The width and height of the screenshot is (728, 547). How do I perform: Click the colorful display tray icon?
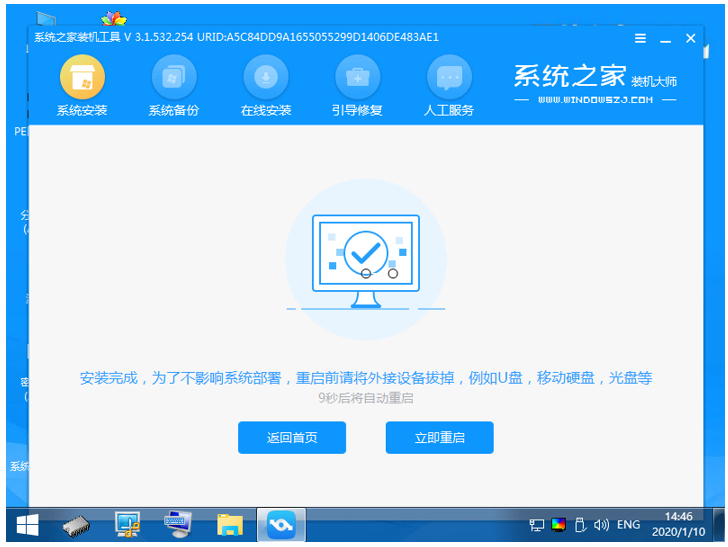558,524
